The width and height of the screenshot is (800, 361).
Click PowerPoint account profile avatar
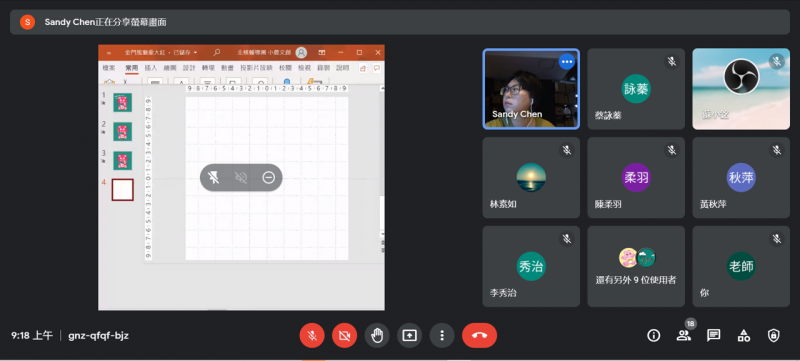pos(302,52)
